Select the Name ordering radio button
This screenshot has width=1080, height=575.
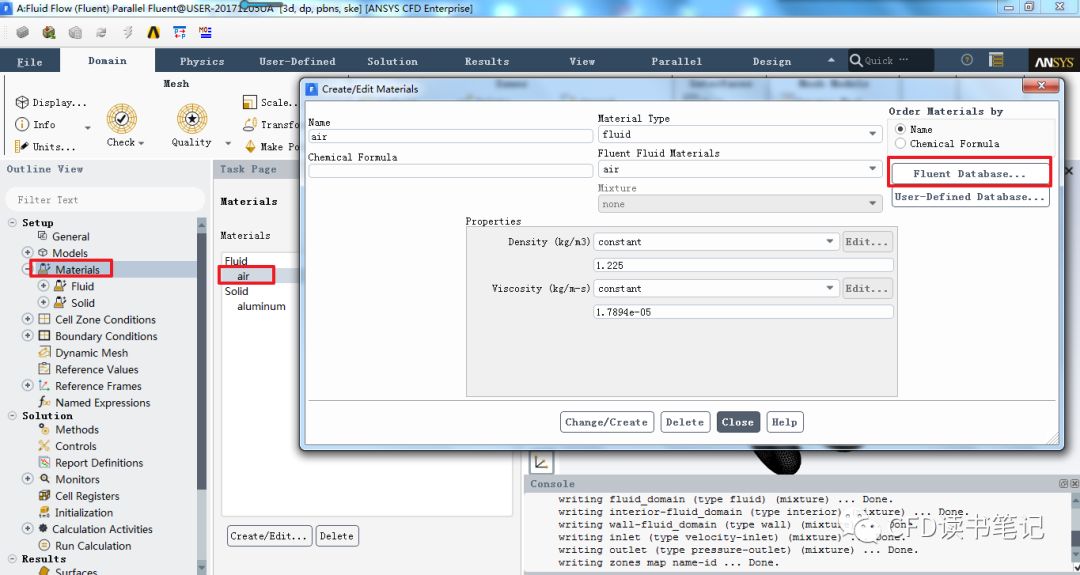point(900,129)
